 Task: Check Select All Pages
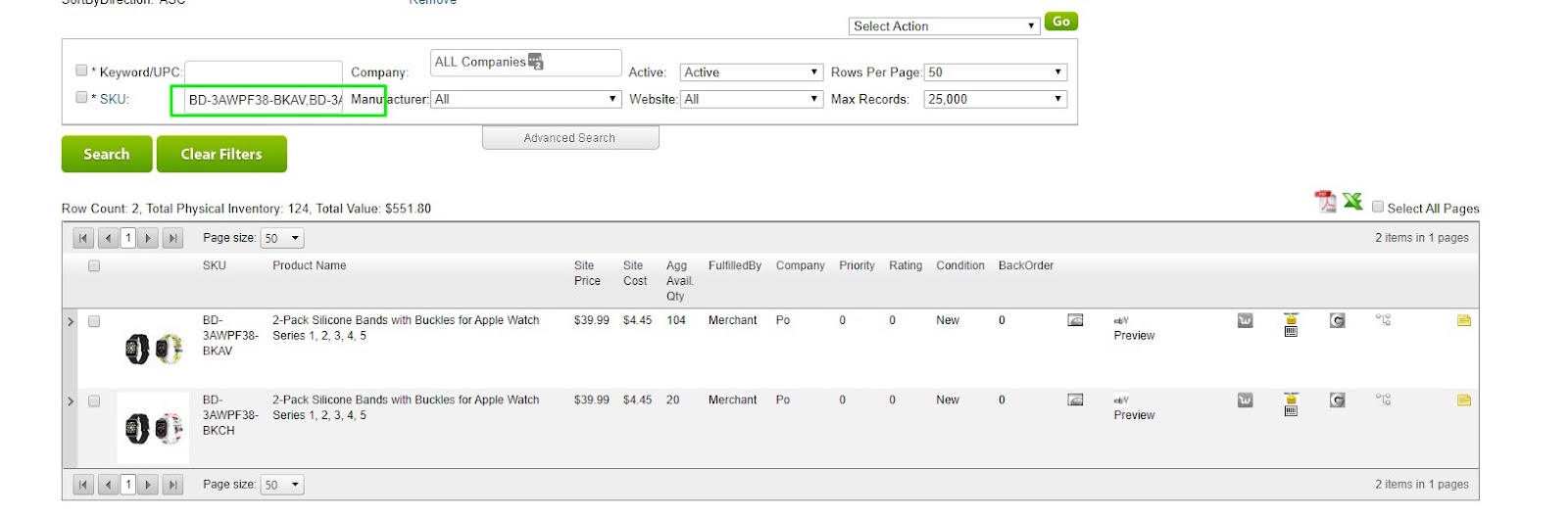(1378, 207)
